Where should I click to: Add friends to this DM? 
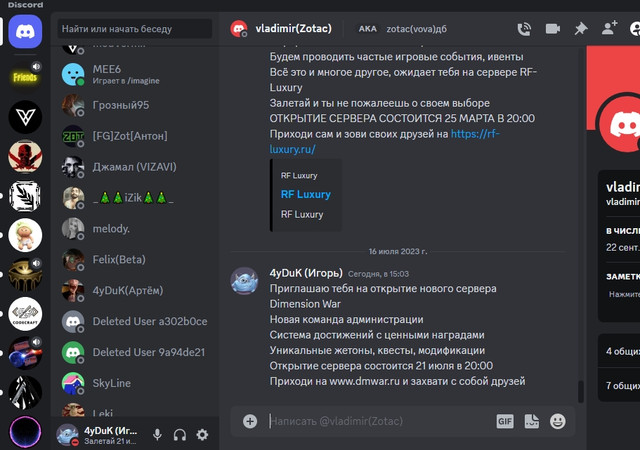[x=609, y=29]
